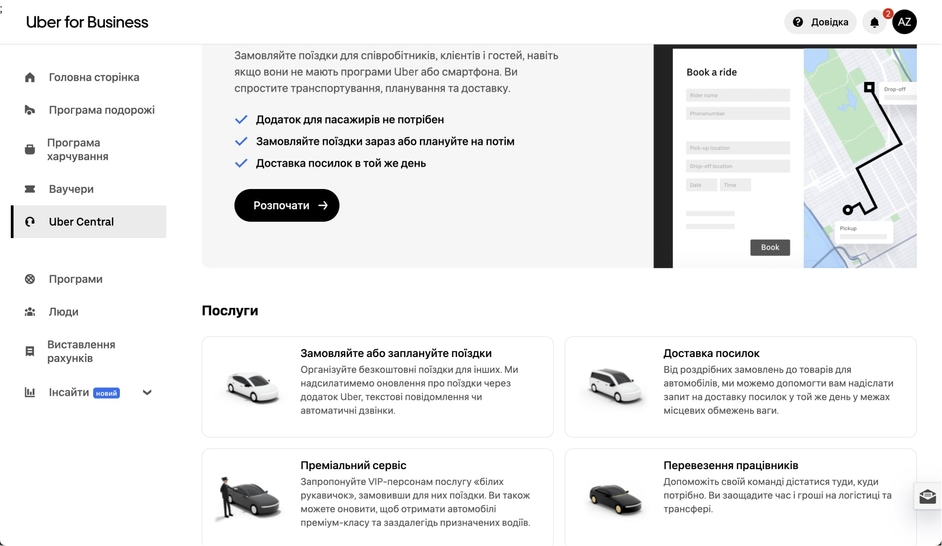Click the Ваучери ticket icon
This screenshot has width=942, height=546.
point(30,189)
